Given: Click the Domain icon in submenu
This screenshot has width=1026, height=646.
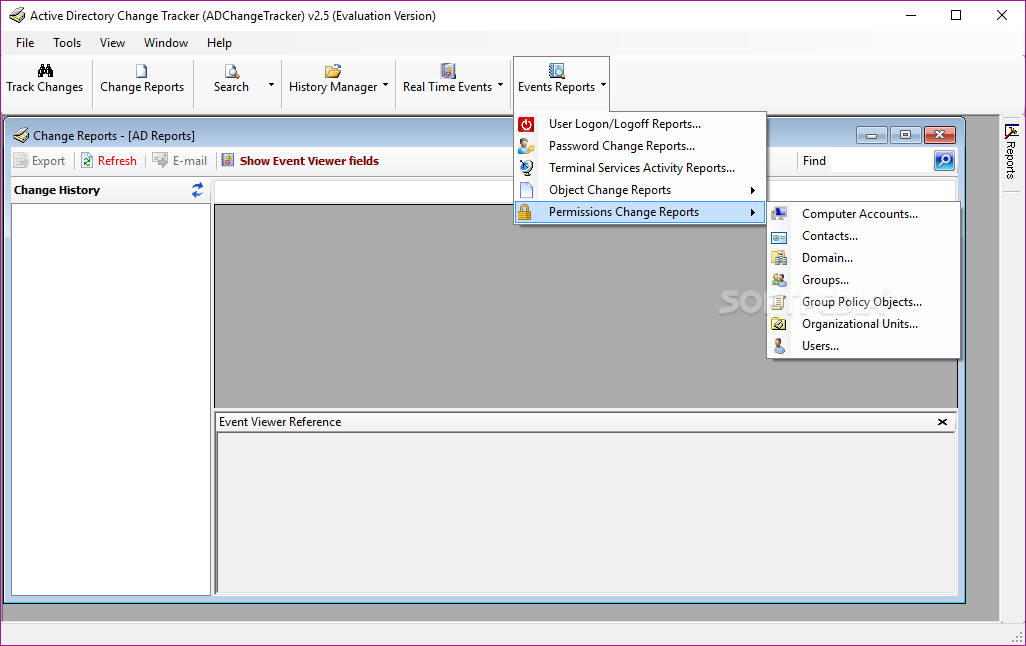Looking at the screenshot, I should (779, 258).
